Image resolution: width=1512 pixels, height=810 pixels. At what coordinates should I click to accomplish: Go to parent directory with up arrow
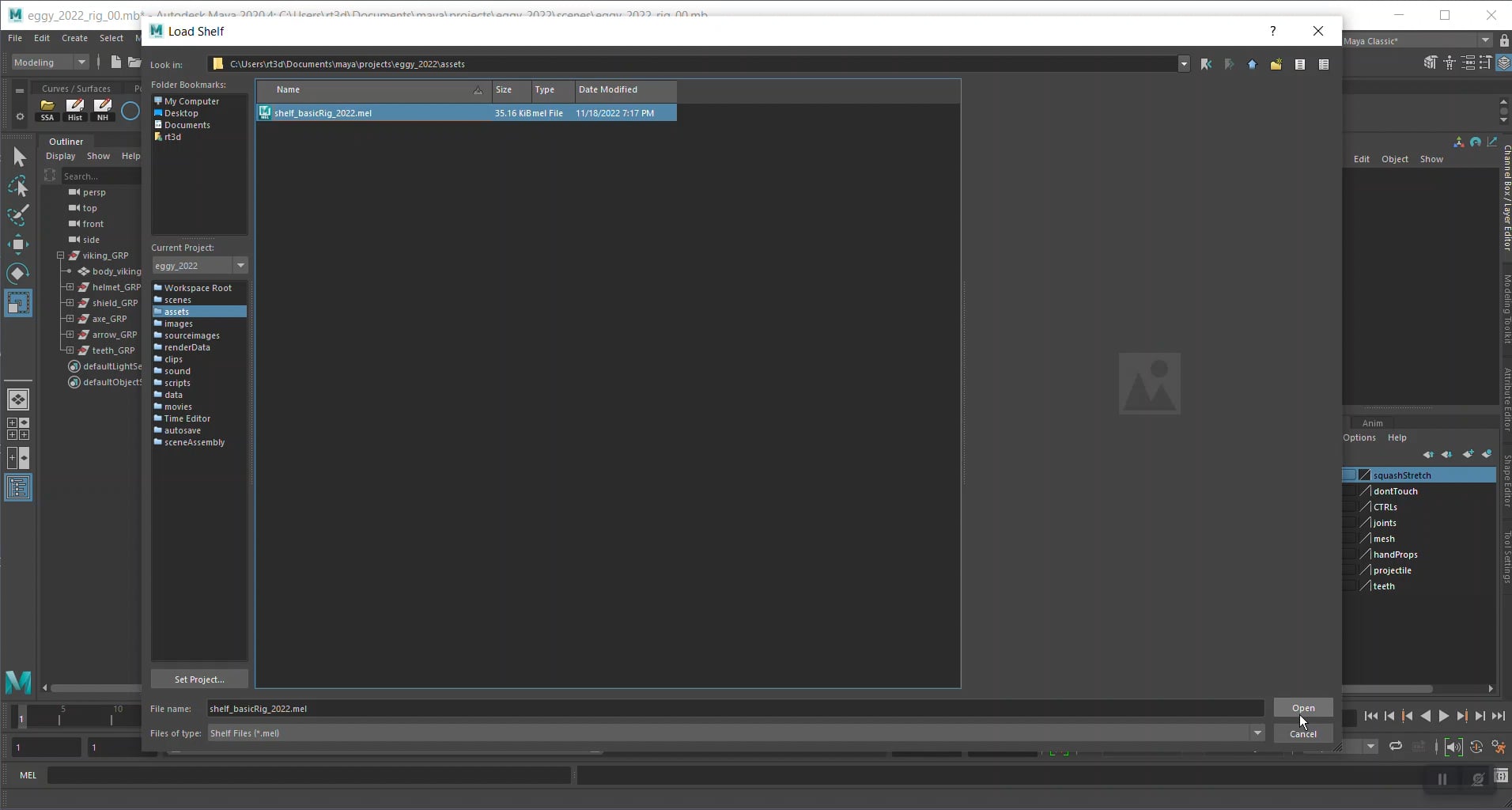tap(1252, 64)
